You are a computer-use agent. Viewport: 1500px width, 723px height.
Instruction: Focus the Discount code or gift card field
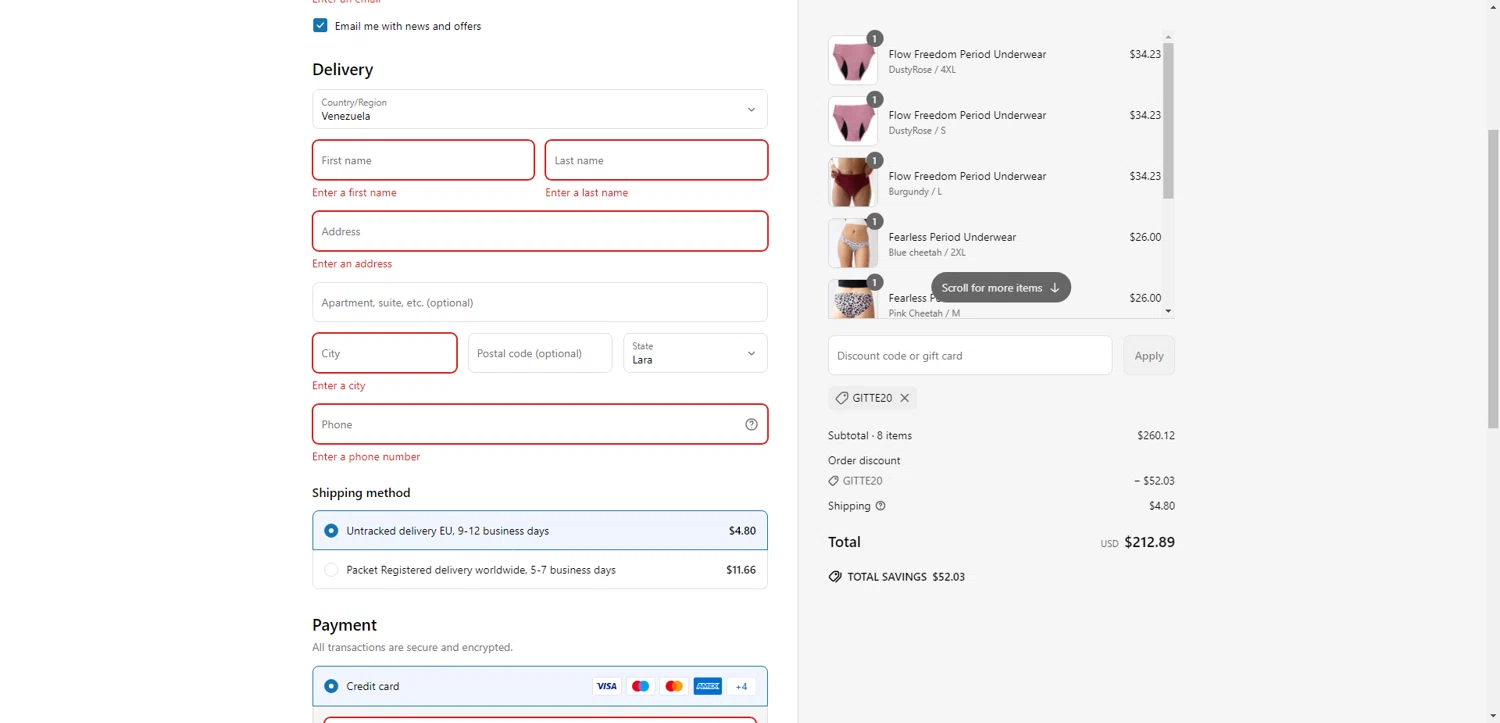[x=970, y=355]
